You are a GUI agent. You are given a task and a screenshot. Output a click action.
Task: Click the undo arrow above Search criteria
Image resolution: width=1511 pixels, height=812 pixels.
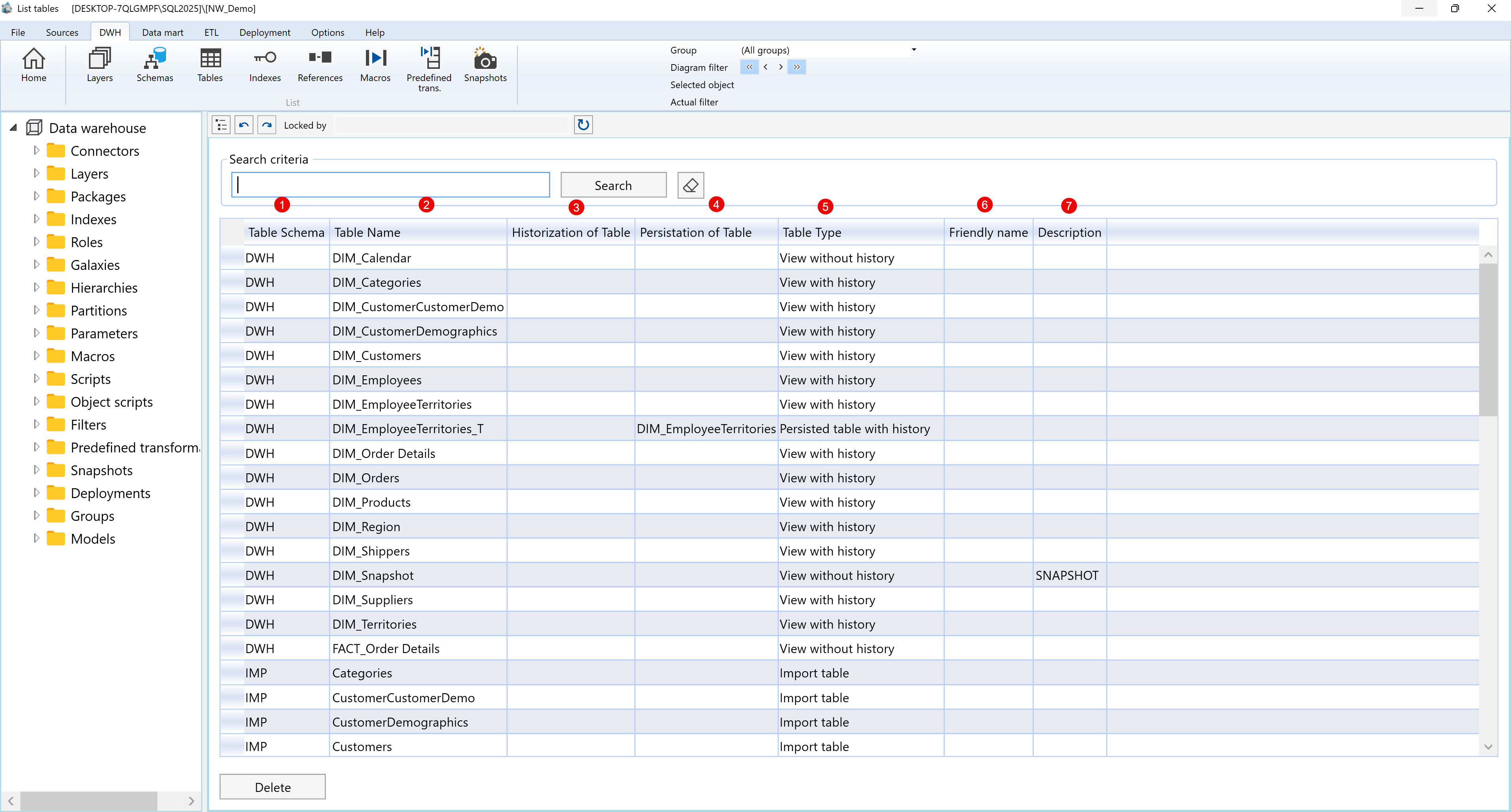coord(244,124)
